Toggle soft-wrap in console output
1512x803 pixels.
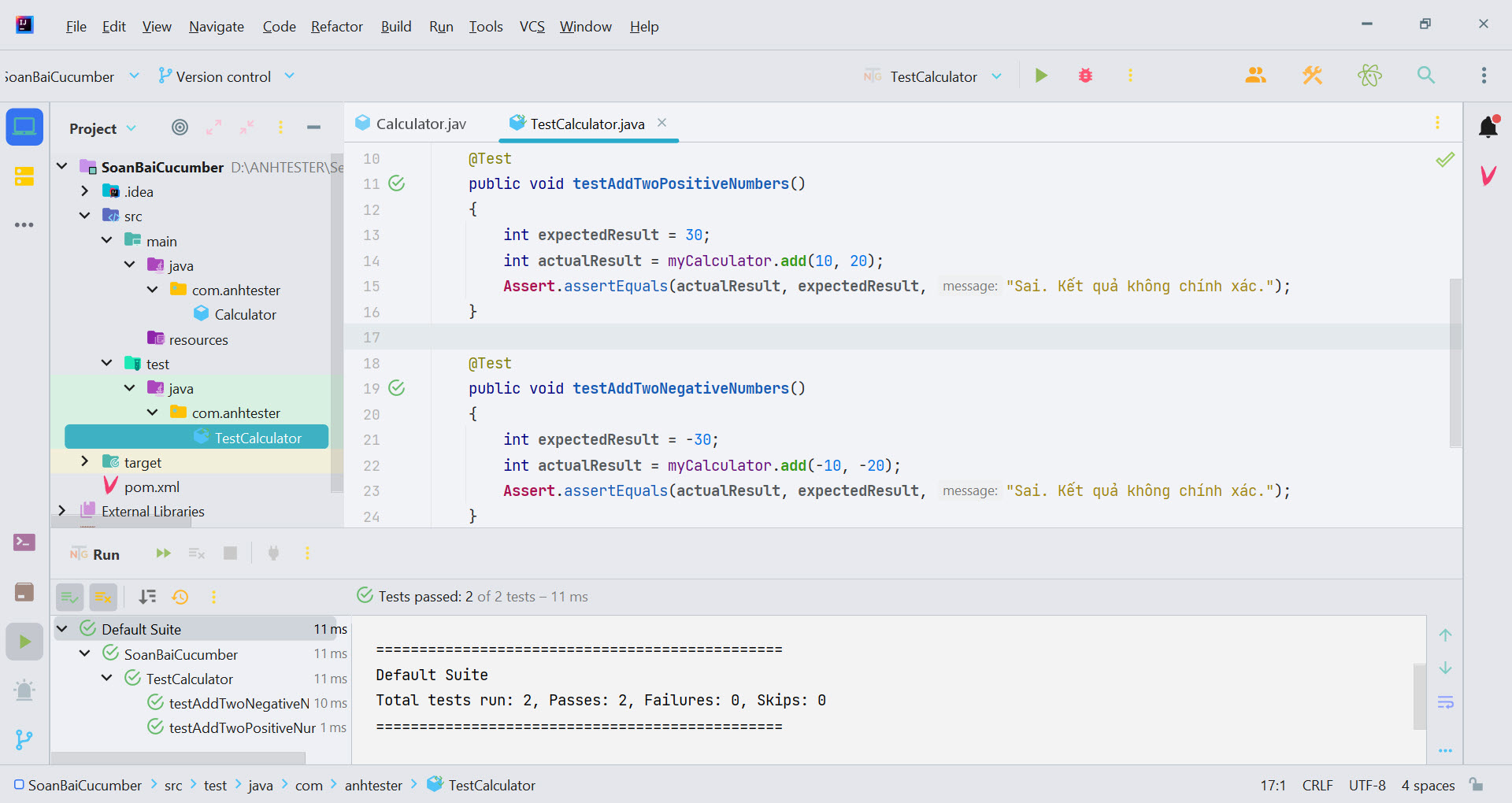[x=1446, y=702]
